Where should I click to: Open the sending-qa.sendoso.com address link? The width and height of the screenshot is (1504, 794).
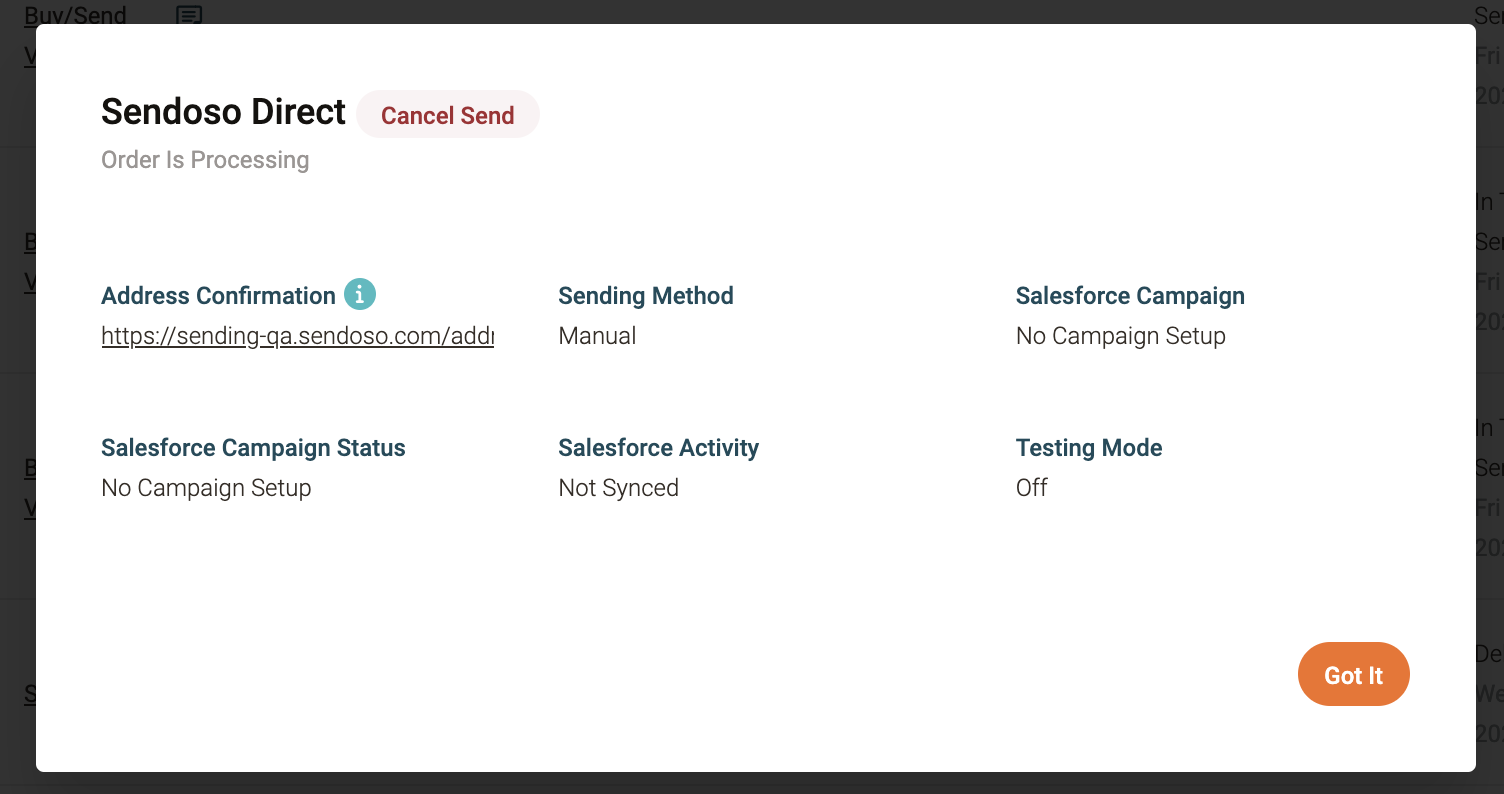[x=297, y=336]
